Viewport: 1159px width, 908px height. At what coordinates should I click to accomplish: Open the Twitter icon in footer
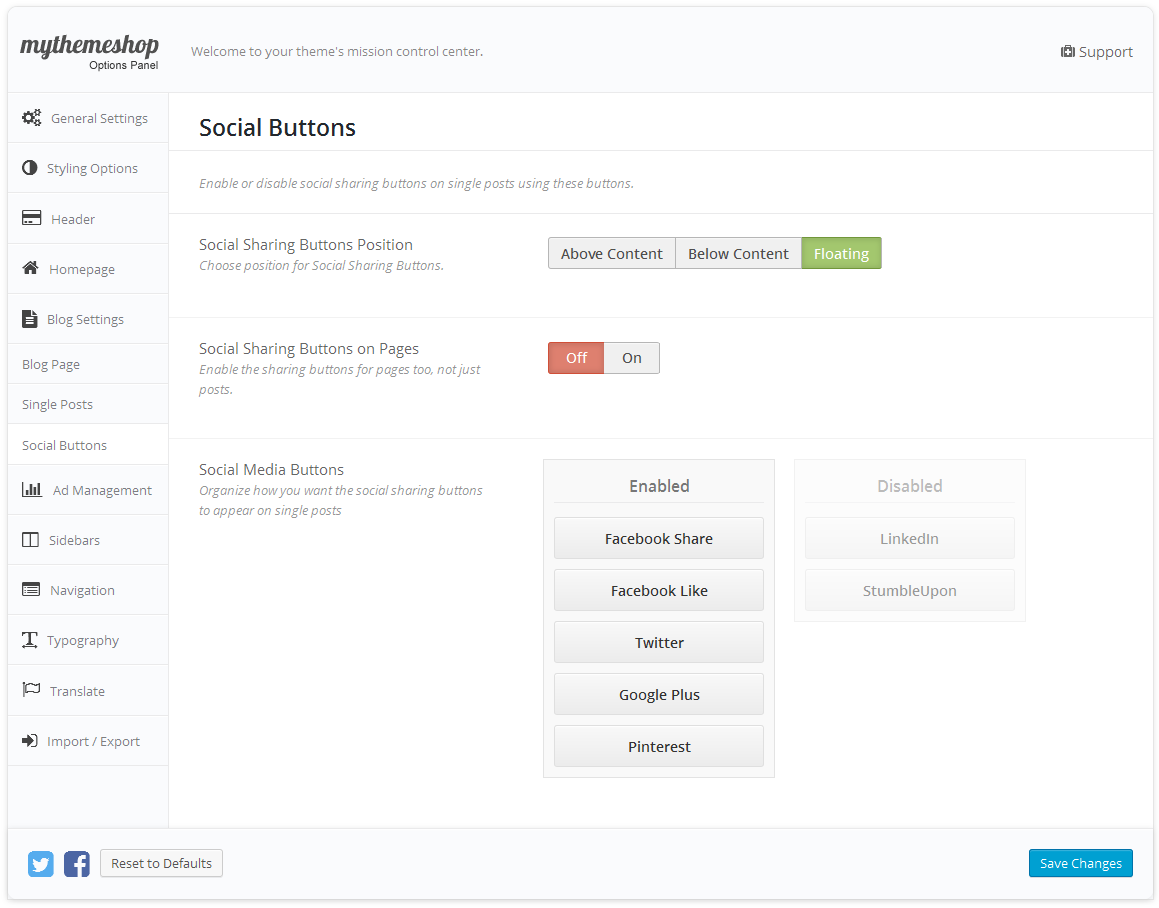pyautogui.click(x=41, y=864)
